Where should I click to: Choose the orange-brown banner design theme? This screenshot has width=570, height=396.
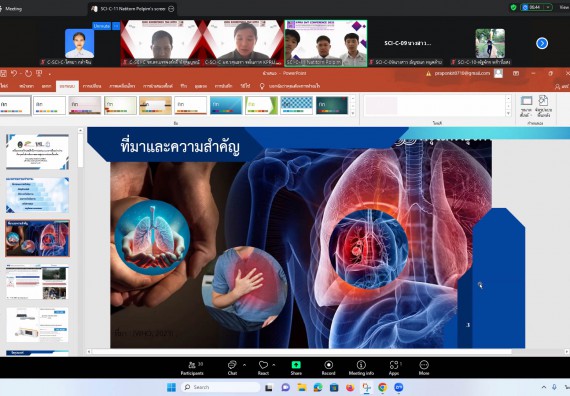[155, 105]
